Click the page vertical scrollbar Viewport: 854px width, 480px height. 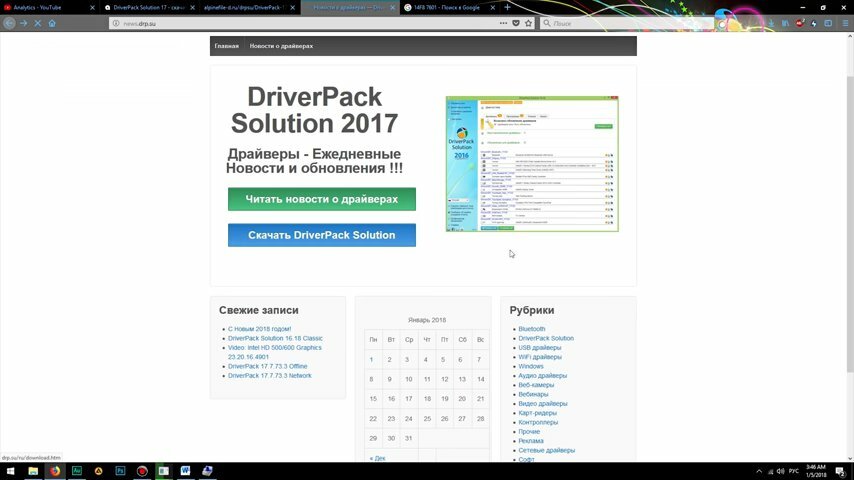click(x=850, y=223)
